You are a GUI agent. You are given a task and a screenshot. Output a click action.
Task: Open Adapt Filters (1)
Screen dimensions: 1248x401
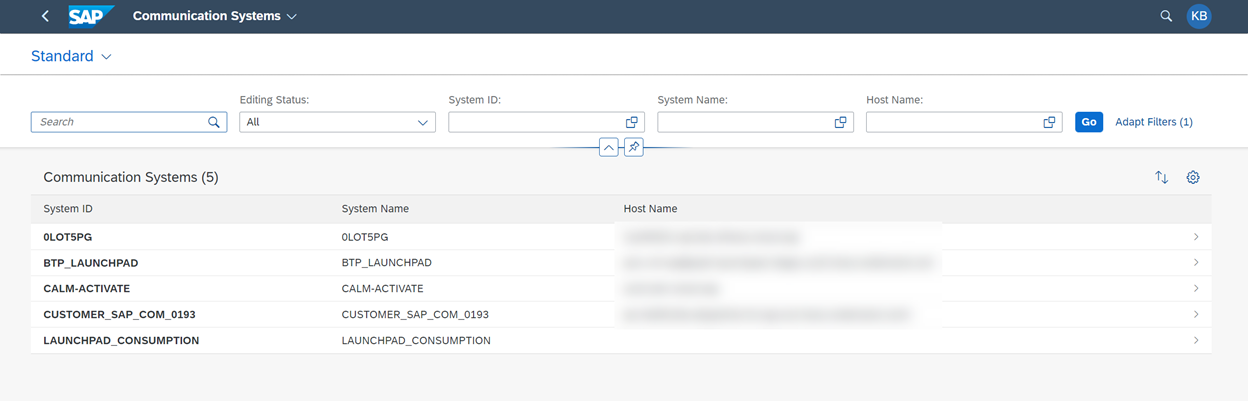point(1154,122)
